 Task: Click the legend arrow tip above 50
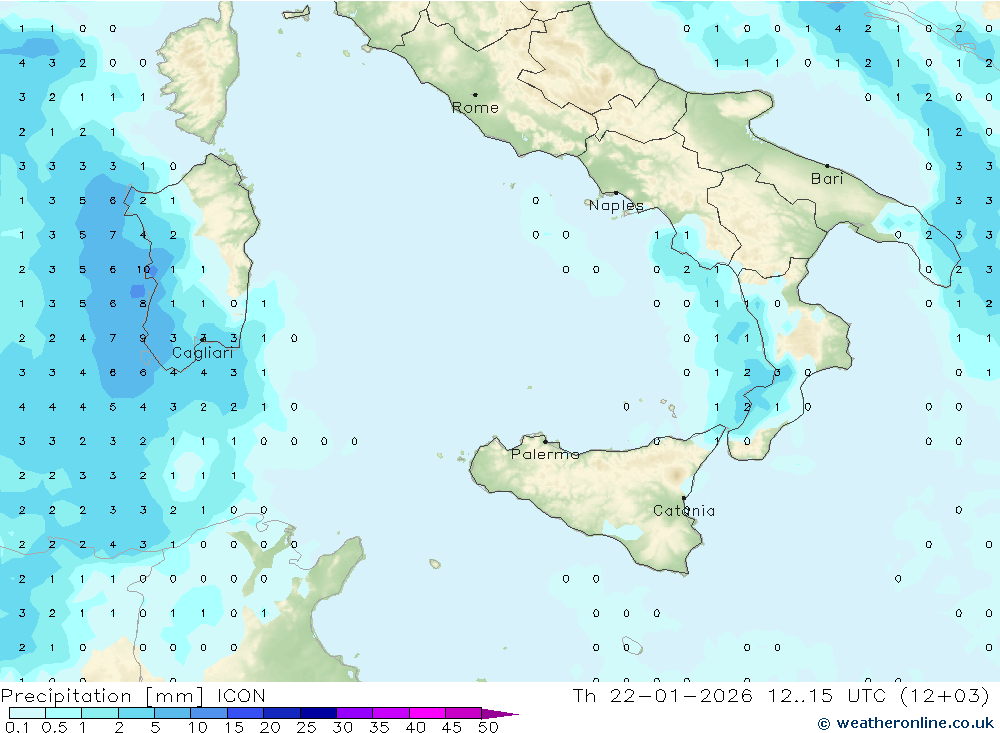click(500, 714)
